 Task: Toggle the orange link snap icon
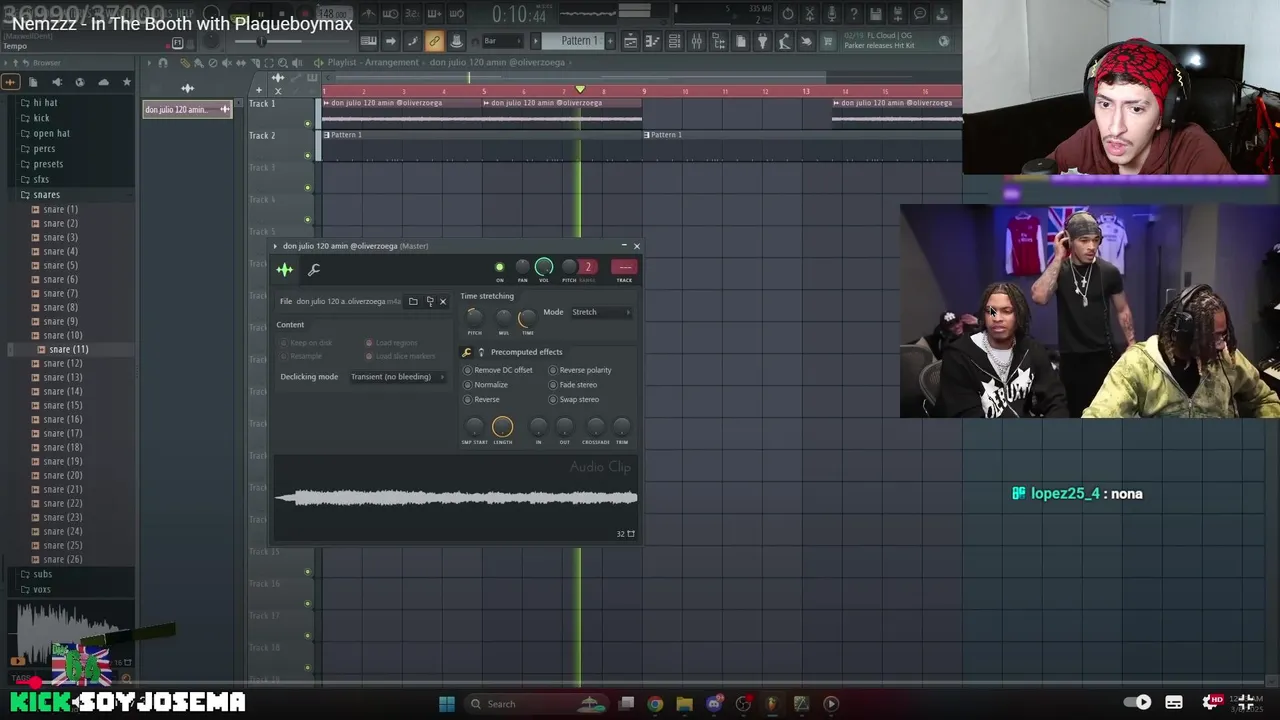[434, 41]
